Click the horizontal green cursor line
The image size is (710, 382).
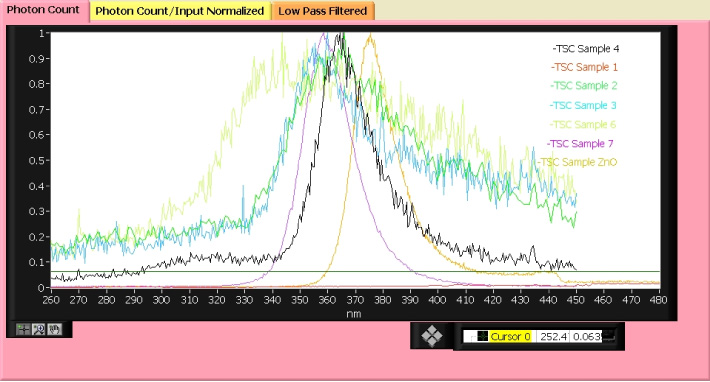[355, 272]
